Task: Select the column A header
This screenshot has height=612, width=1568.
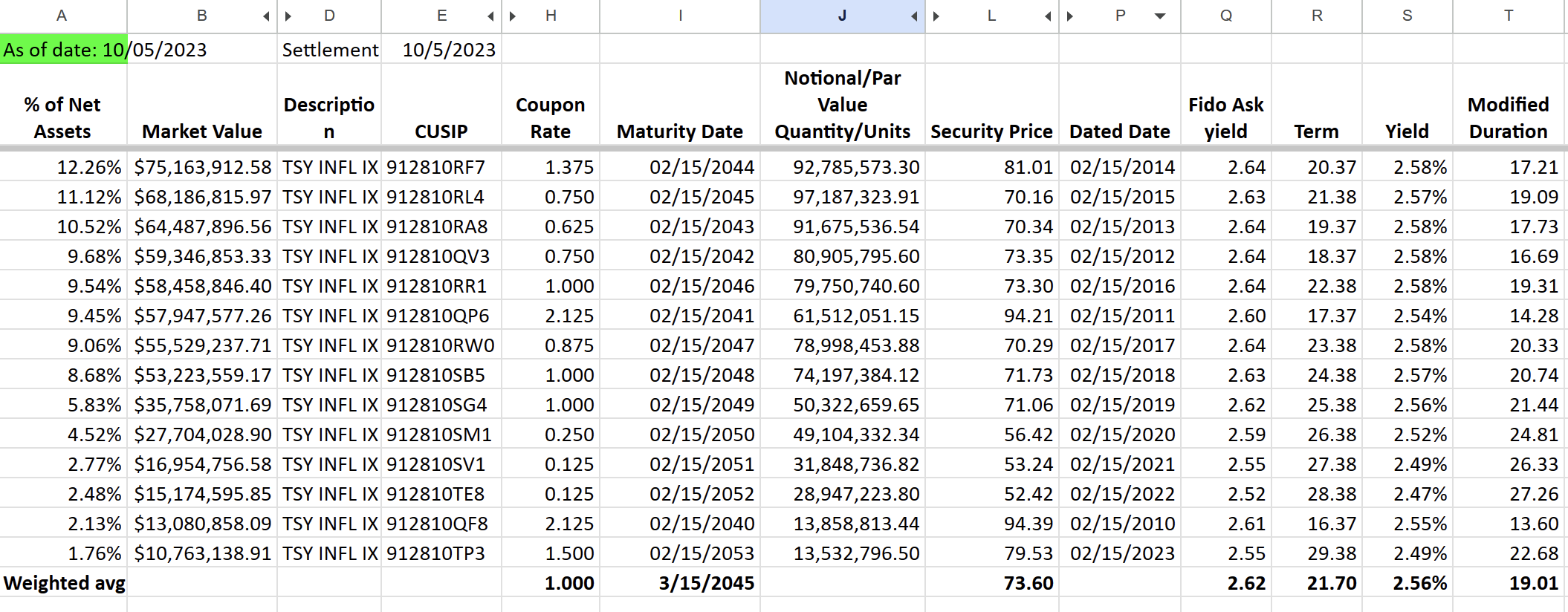Action: pyautogui.click(x=63, y=16)
